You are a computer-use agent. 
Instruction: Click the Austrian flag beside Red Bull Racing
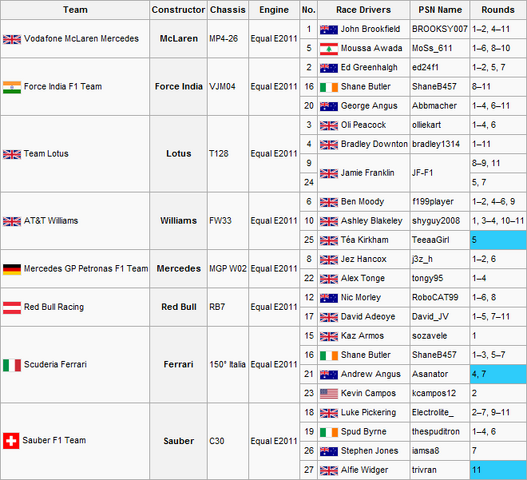coord(12,308)
